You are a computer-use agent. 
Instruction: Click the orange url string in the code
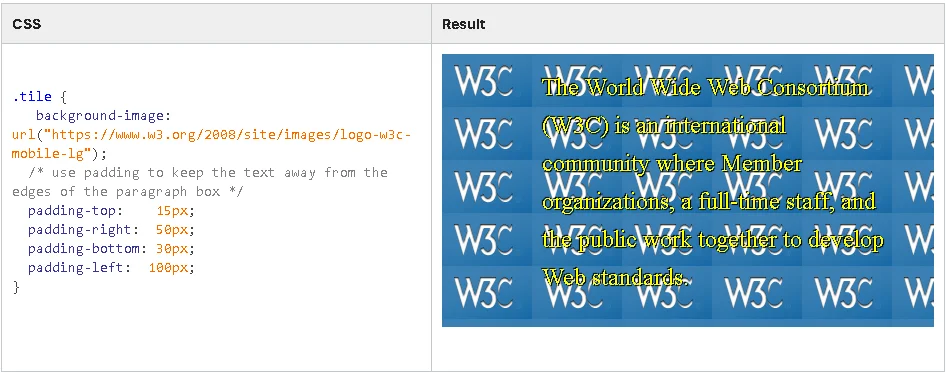click(211, 143)
